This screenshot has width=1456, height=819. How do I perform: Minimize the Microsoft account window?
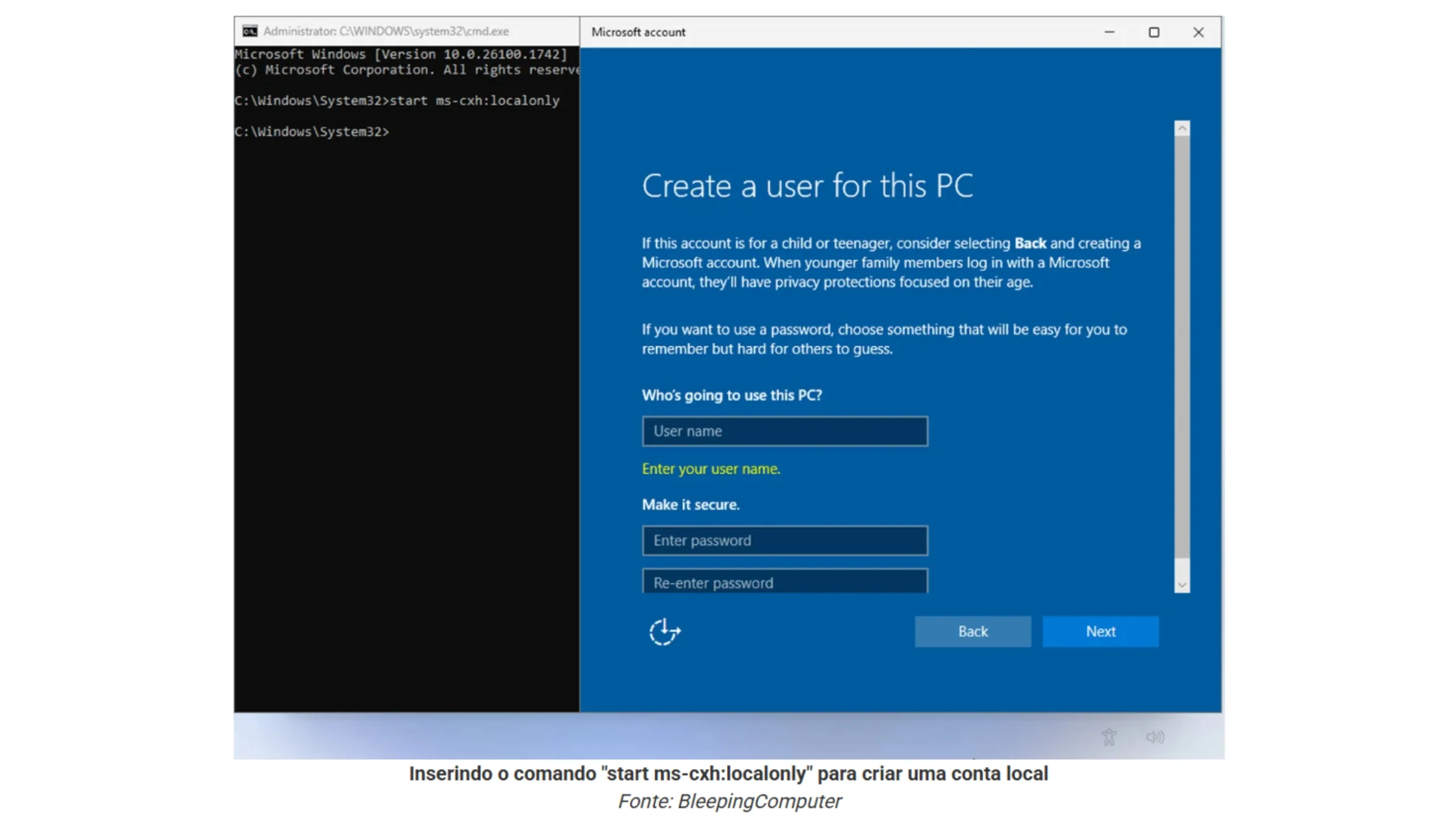point(1109,32)
